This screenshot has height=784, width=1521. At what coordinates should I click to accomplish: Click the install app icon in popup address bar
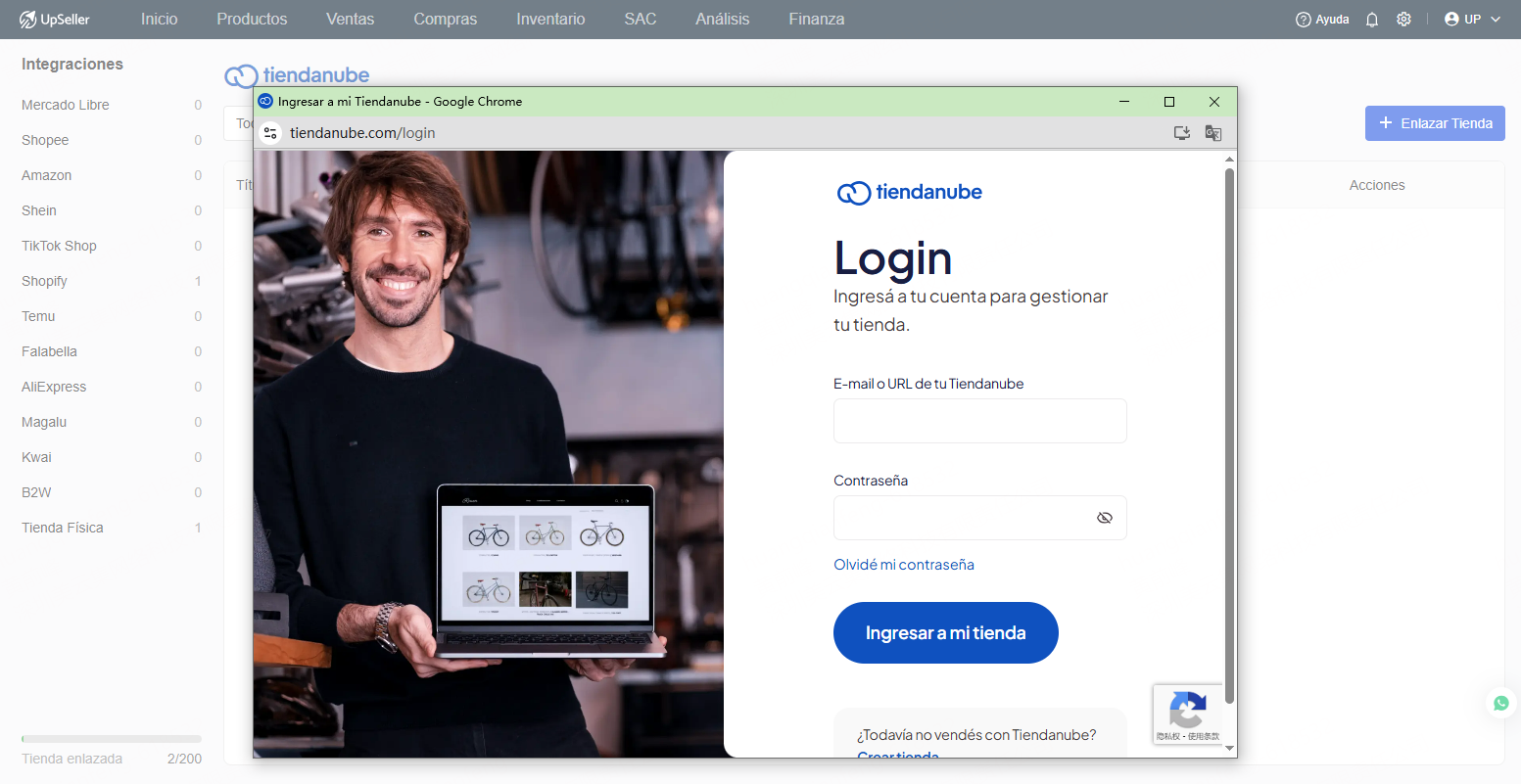1182,133
